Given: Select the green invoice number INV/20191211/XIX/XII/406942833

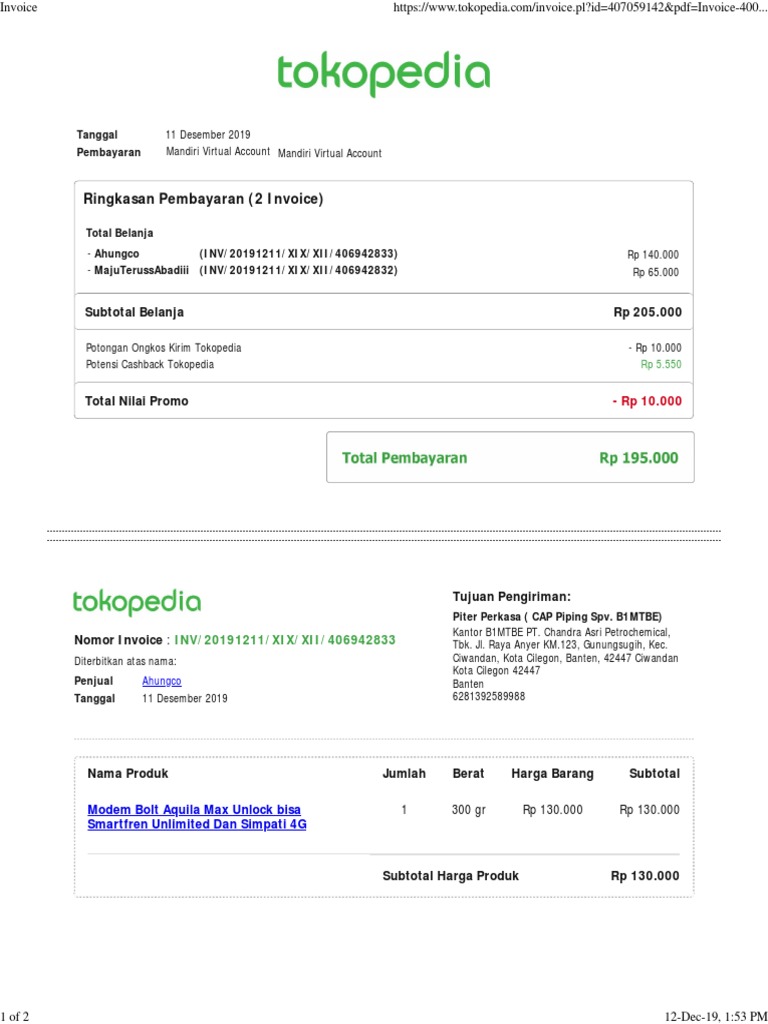Looking at the screenshot, I should (285, 640).
